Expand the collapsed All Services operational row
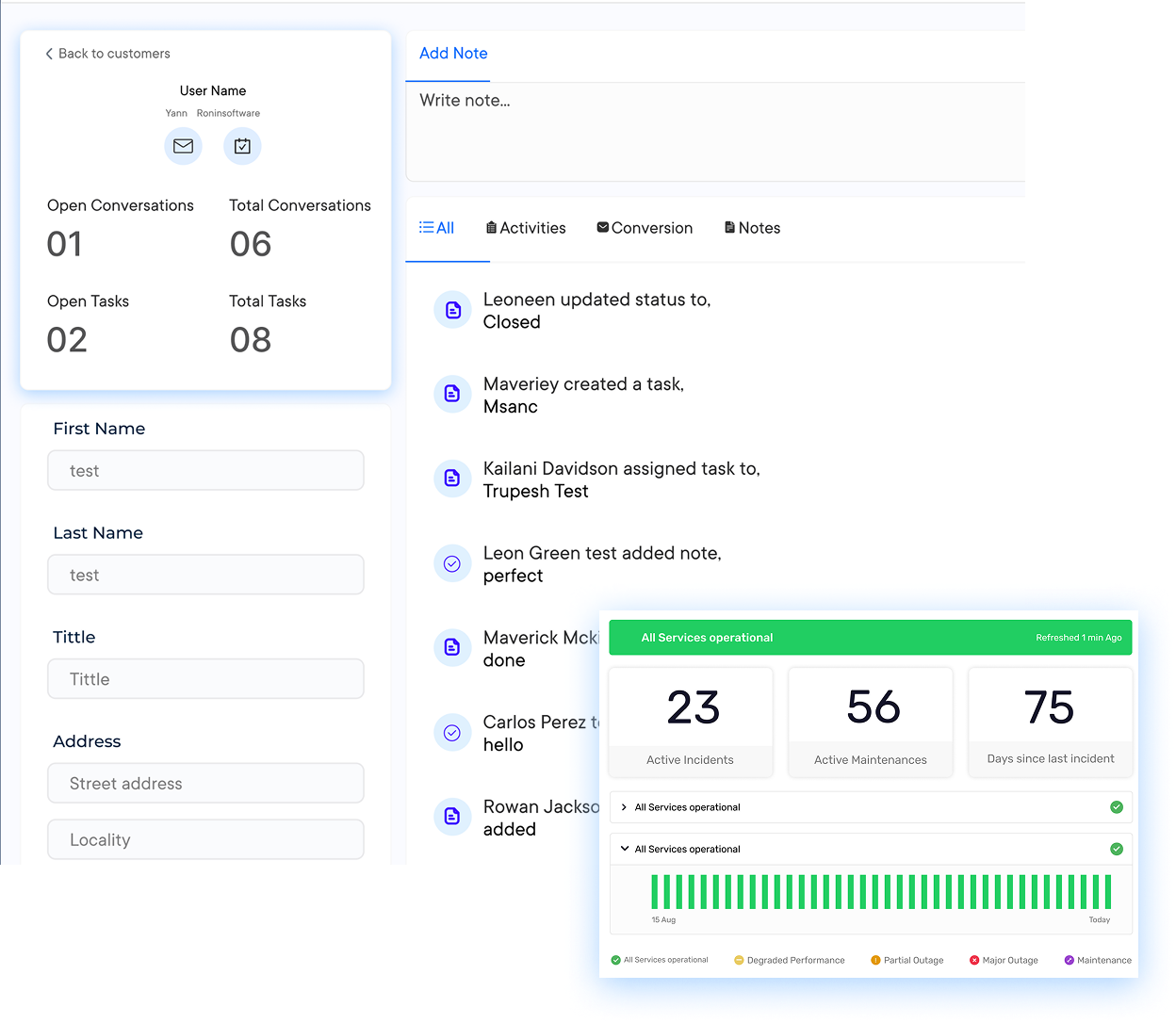 tap(624, 807)
